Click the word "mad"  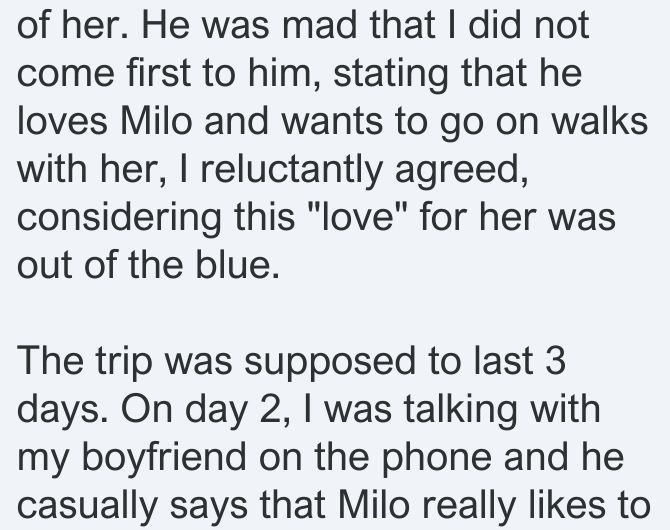click(320, 24)
